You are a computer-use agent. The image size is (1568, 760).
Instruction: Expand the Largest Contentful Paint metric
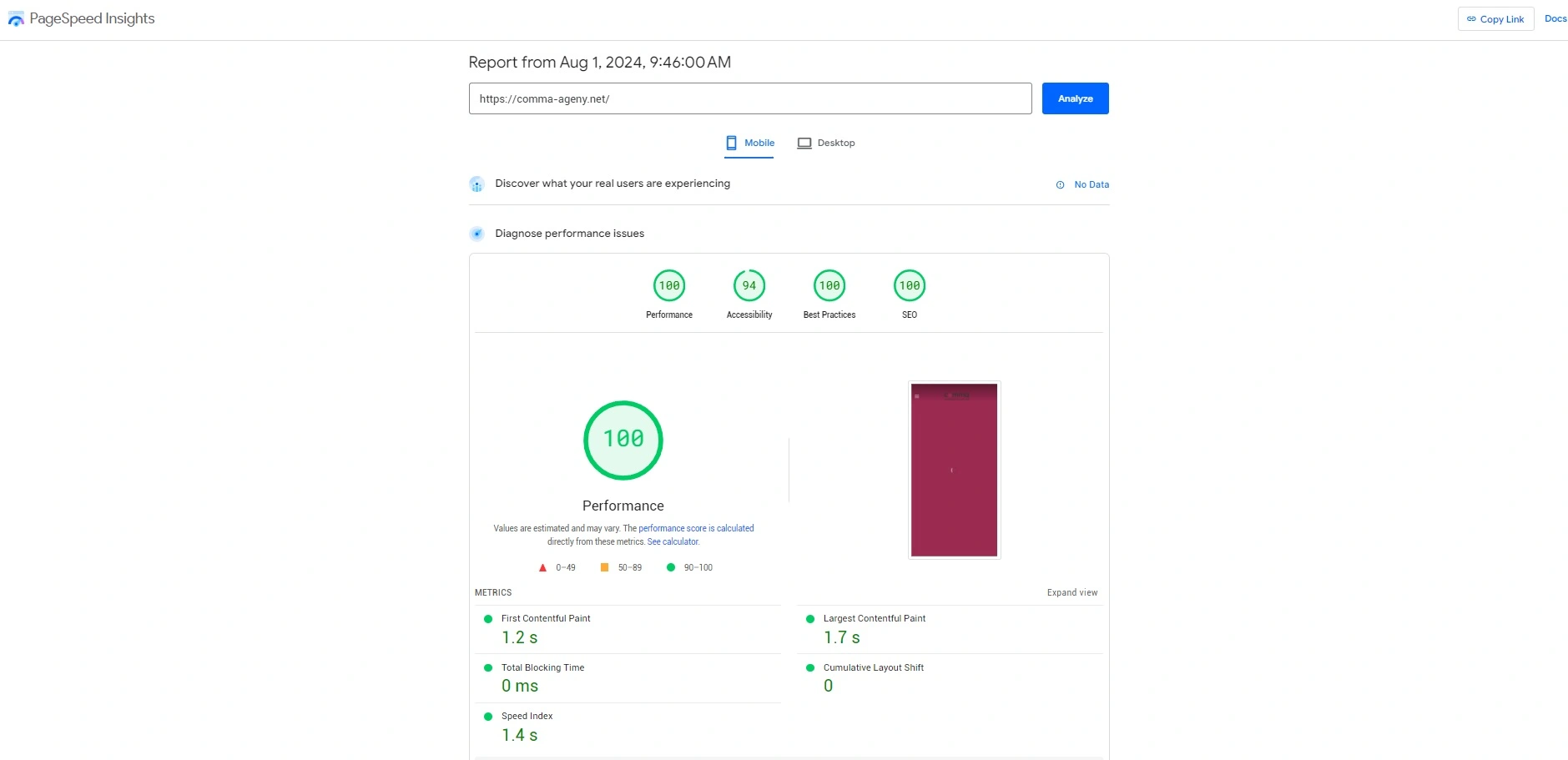[874, 619]
